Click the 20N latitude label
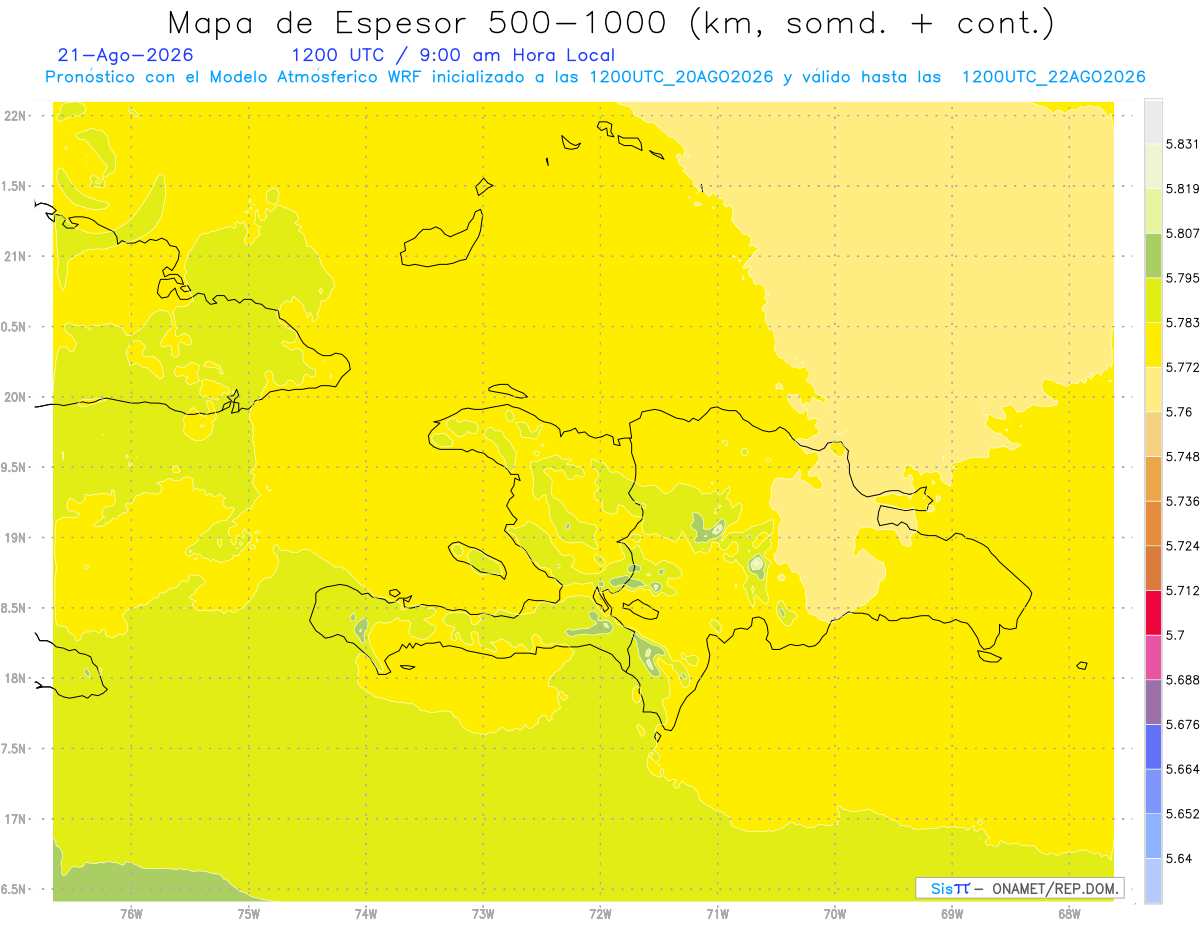 pos(17,397)
